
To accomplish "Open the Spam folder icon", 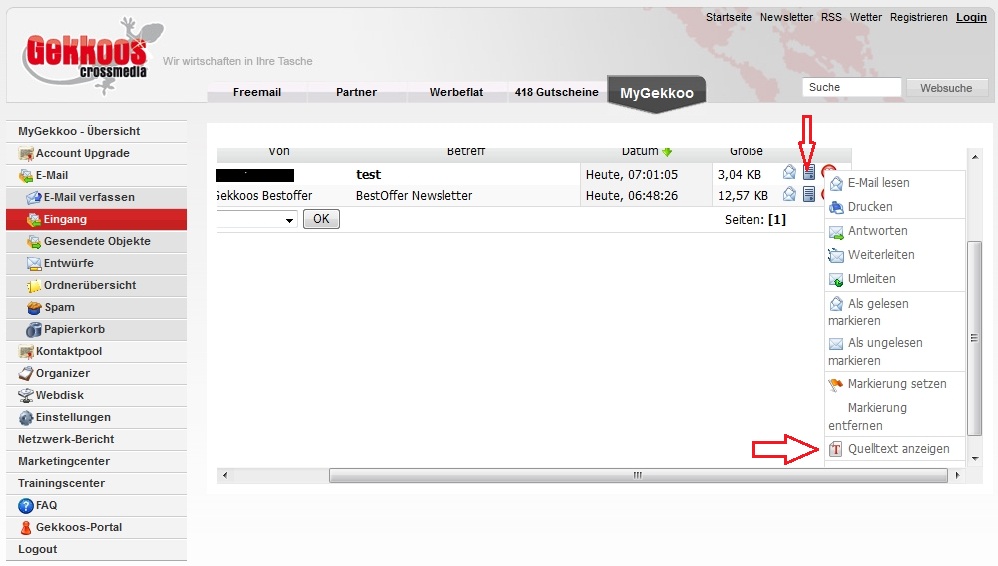I will [x=34, y=308].
